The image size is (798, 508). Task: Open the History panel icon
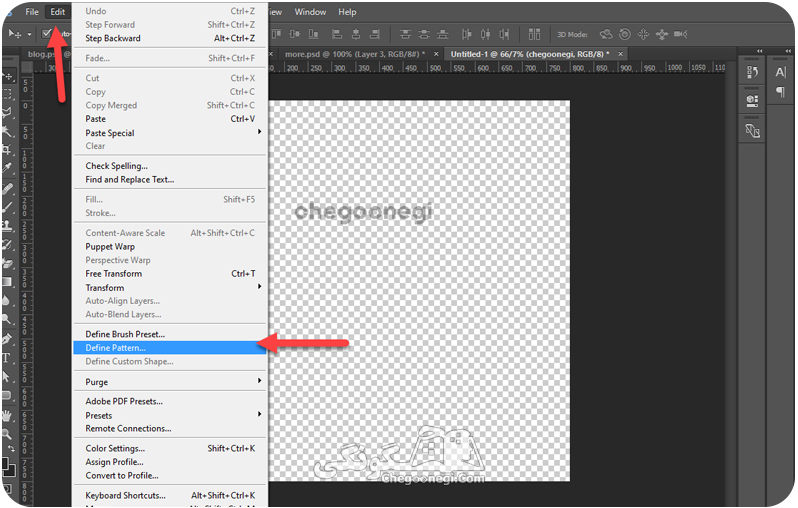tap(752, 72)
